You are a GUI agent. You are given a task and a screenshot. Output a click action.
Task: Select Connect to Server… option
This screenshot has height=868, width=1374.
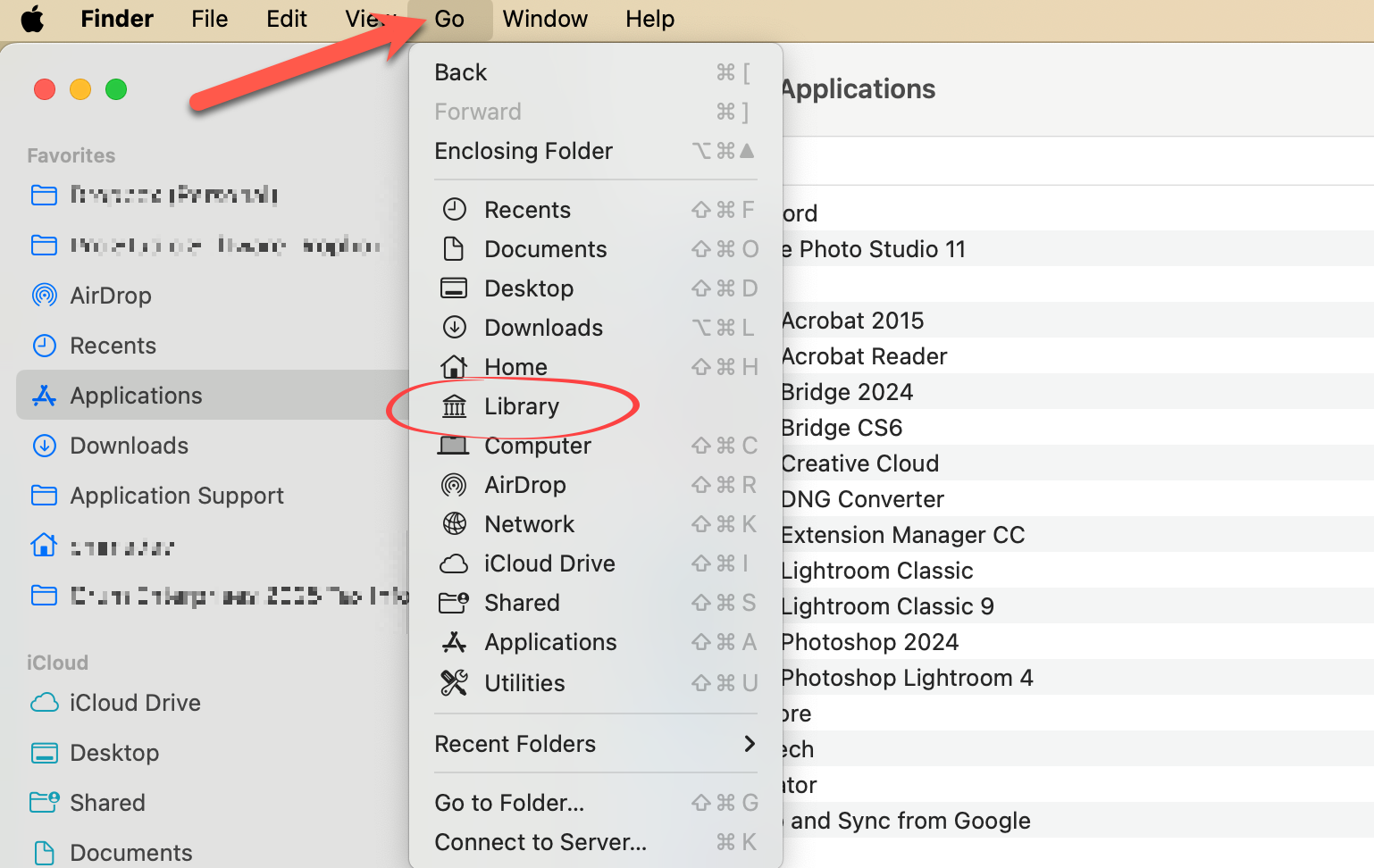[x=540, y=842]
